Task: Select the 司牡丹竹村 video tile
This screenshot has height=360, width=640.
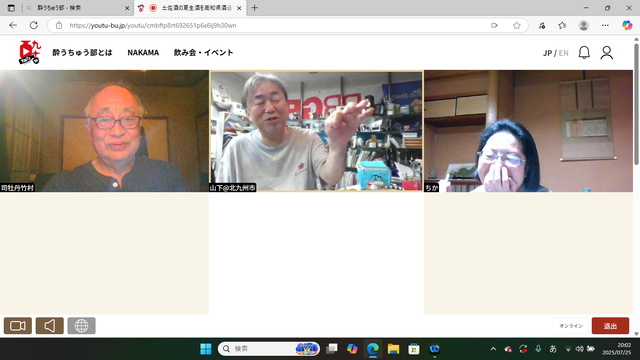Action: (x=104, y=131)
